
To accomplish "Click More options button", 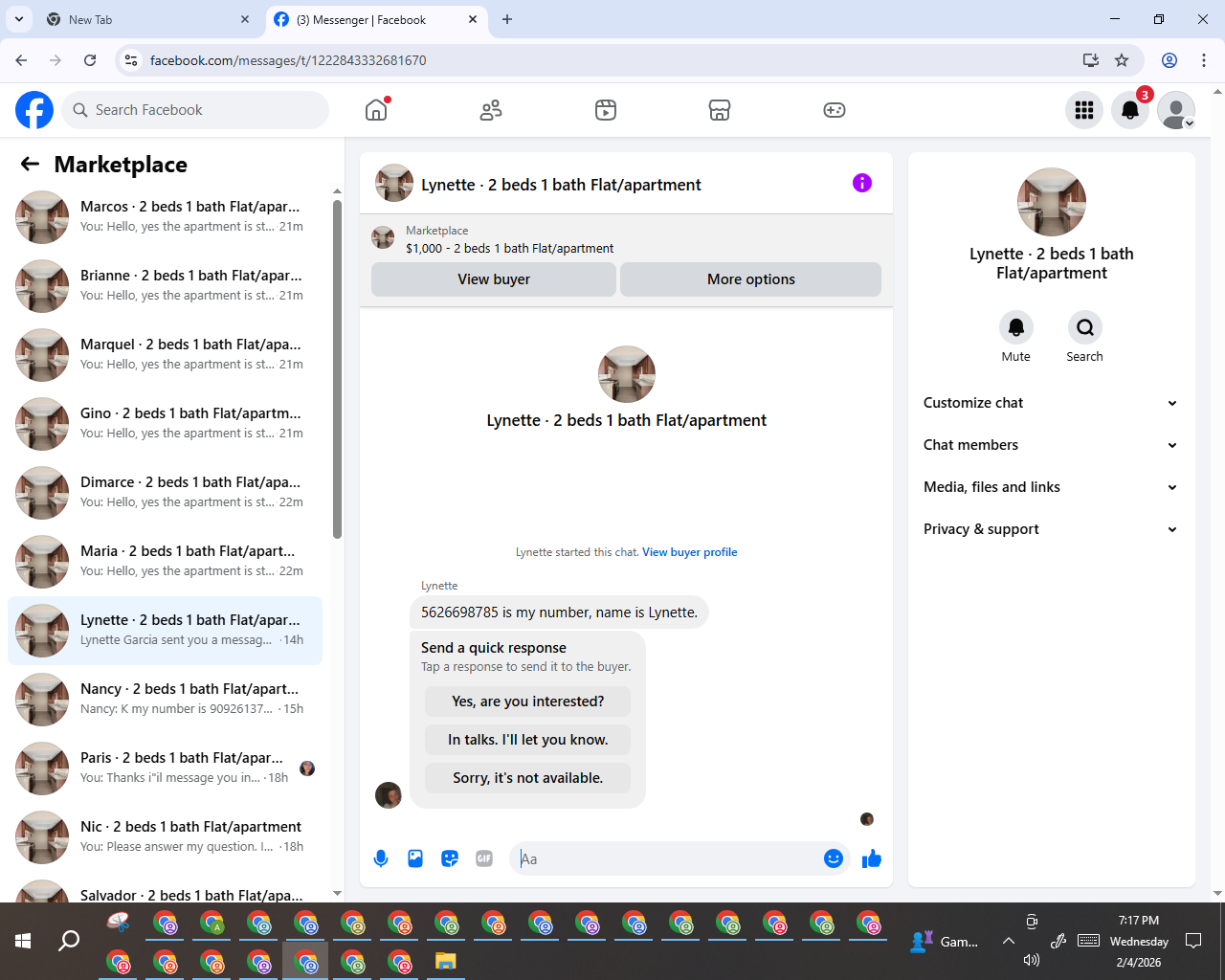I will click(x=751, y=279).
